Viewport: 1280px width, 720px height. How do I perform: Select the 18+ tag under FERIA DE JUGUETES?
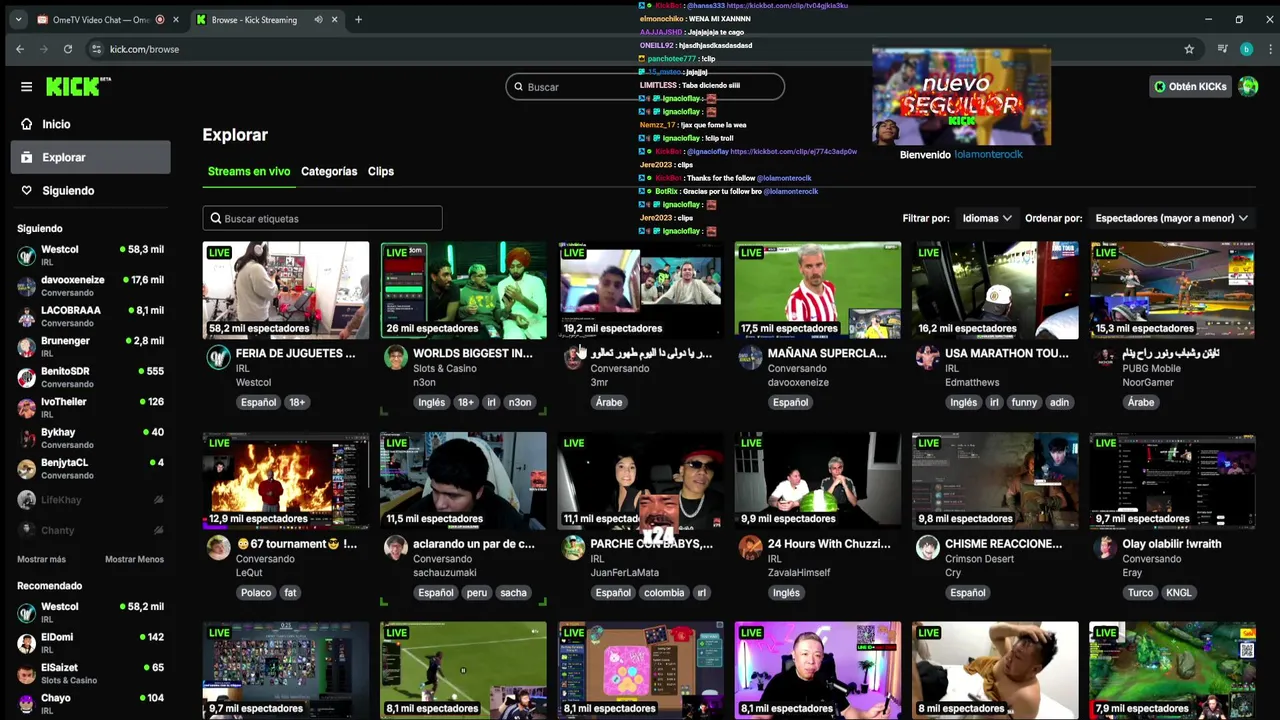[297, 402]
